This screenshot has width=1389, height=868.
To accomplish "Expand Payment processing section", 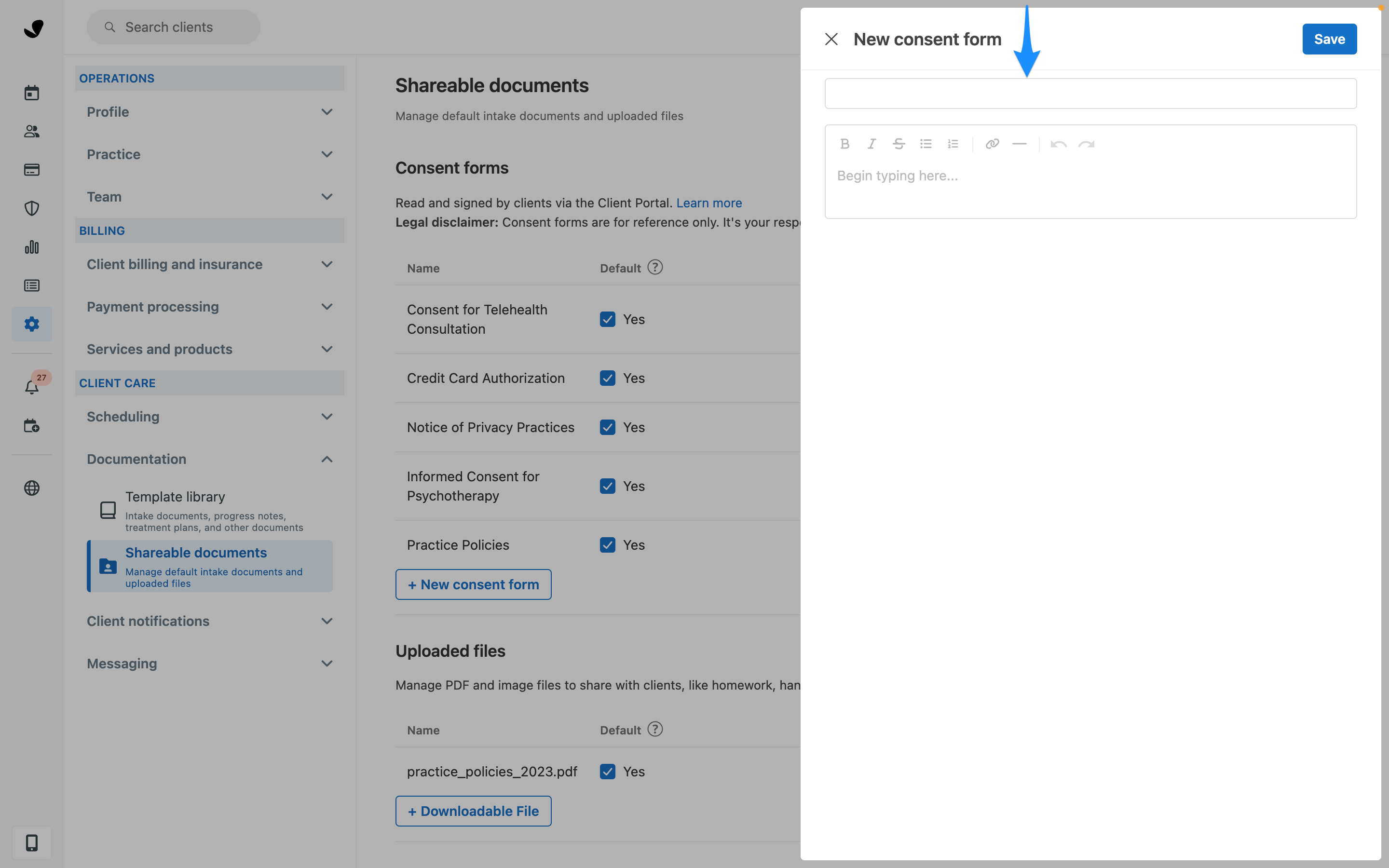I will [209, 307].
